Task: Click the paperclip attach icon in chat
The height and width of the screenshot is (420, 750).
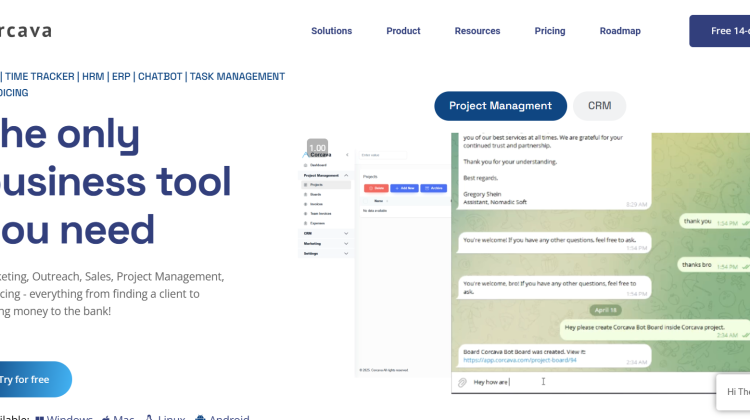Action: pyautogui.click(x=462, y=382)
